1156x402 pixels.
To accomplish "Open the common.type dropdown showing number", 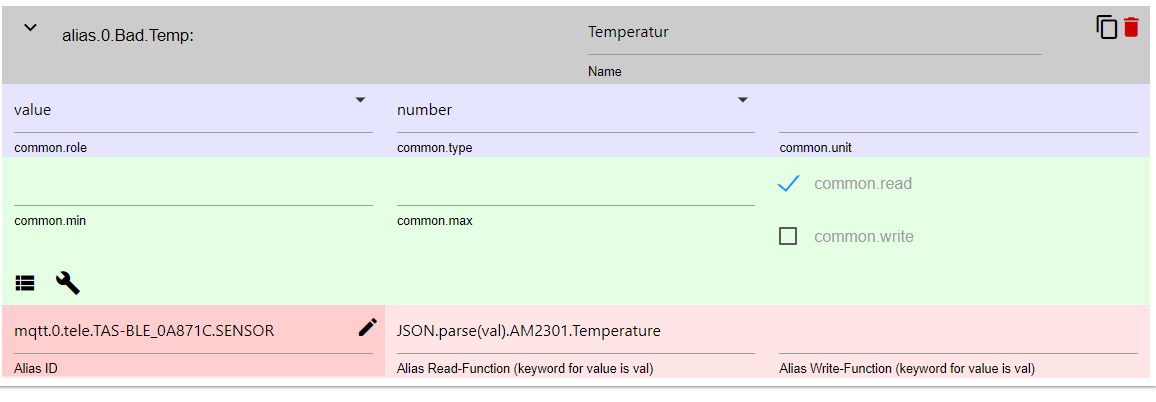I will pyautogui.click(x=575, y=110).
